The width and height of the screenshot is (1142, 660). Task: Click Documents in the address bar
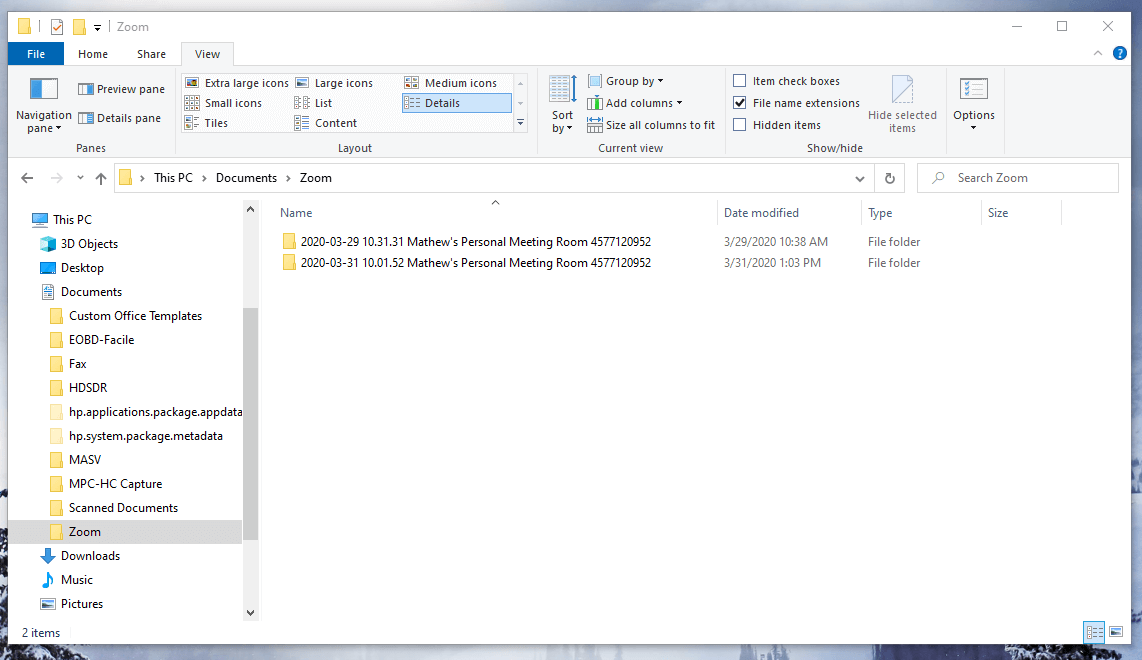pyautogui.click(x=246, y=178)
